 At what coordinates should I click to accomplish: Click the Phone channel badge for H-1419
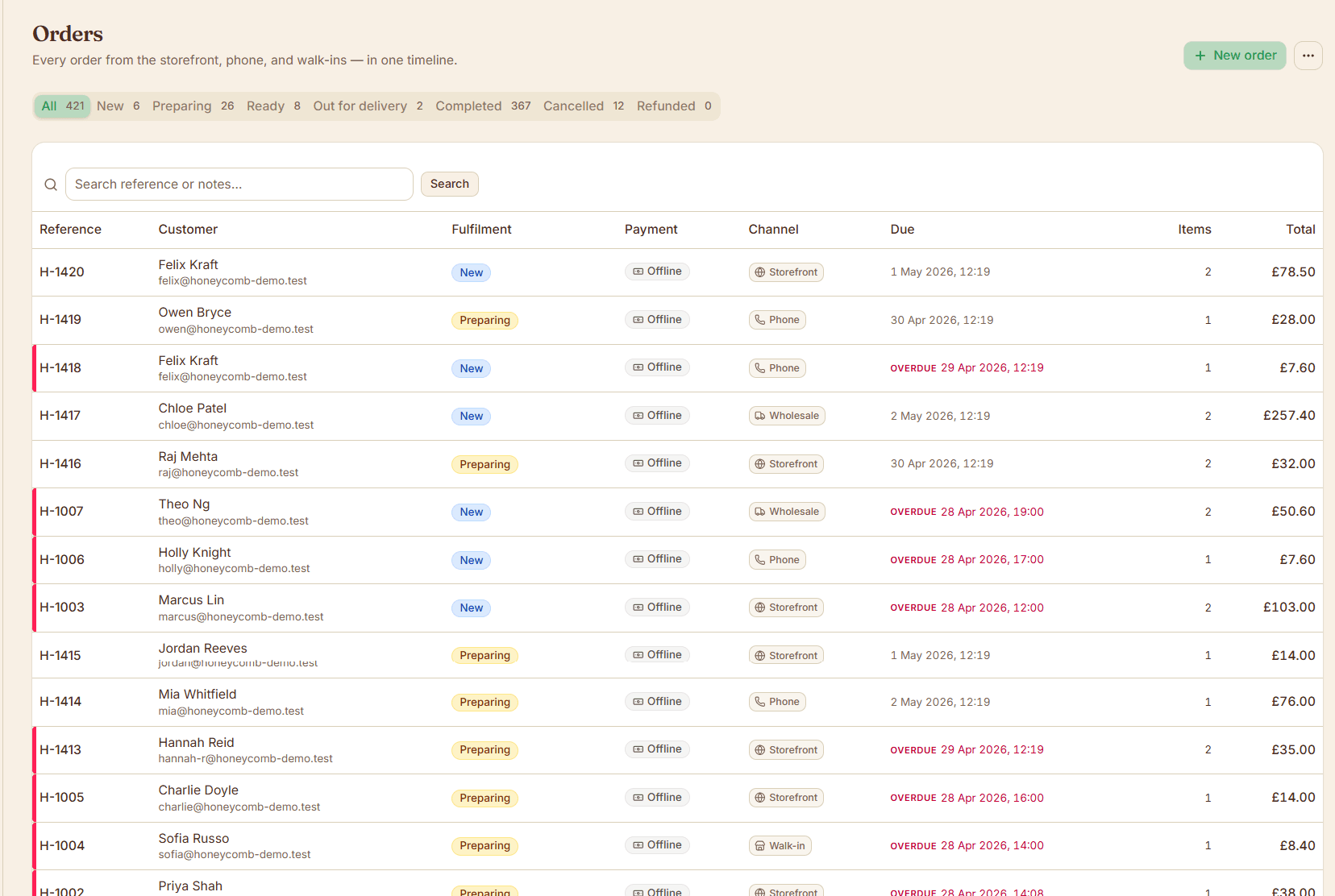[x=777, y=320]
